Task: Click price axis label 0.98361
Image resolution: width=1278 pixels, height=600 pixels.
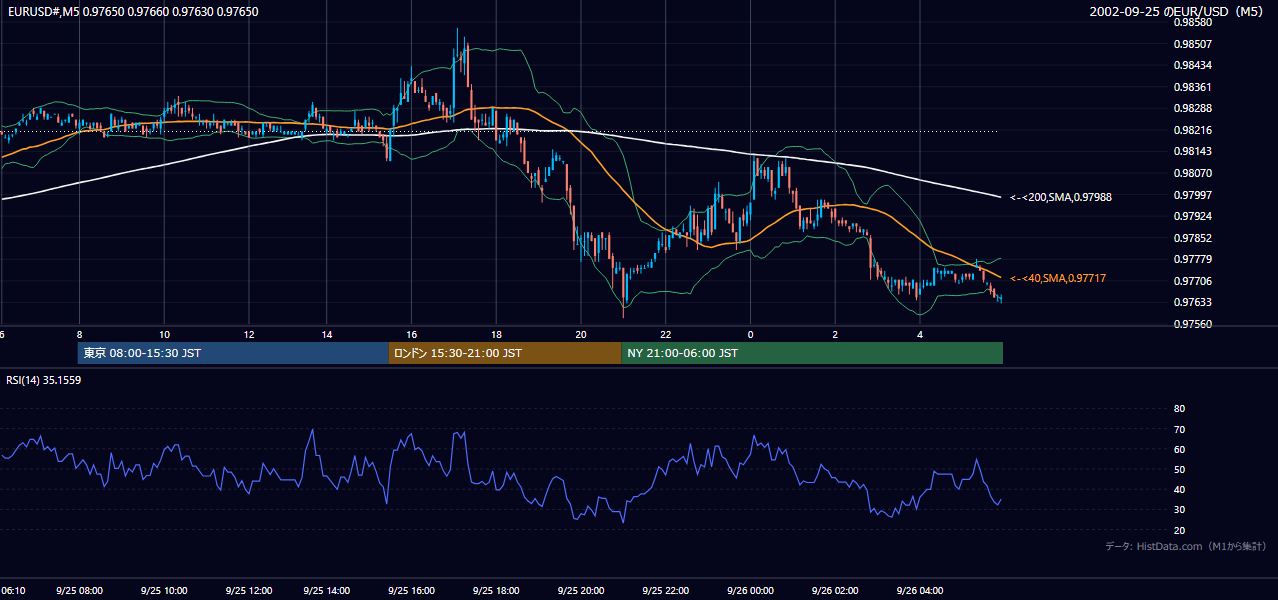Action: 1193,87
